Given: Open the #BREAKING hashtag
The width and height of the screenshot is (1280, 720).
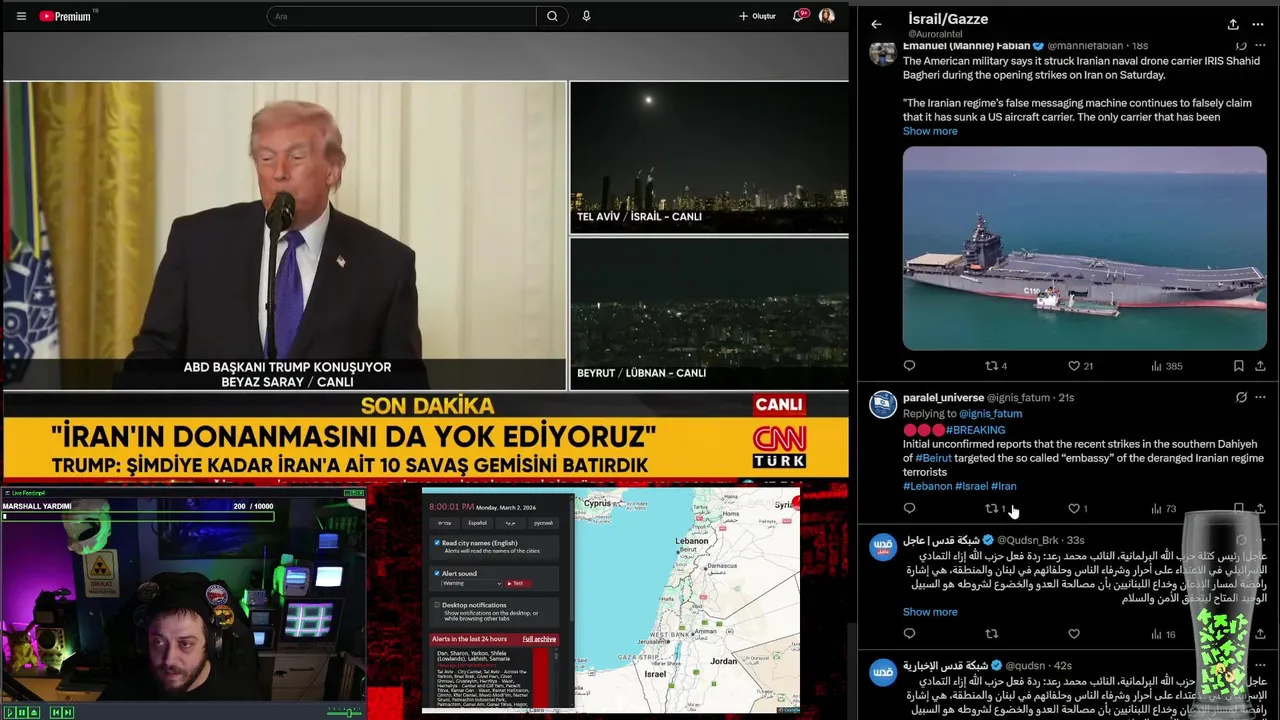Looking at the screenshot, I should (x=975, y=430).
